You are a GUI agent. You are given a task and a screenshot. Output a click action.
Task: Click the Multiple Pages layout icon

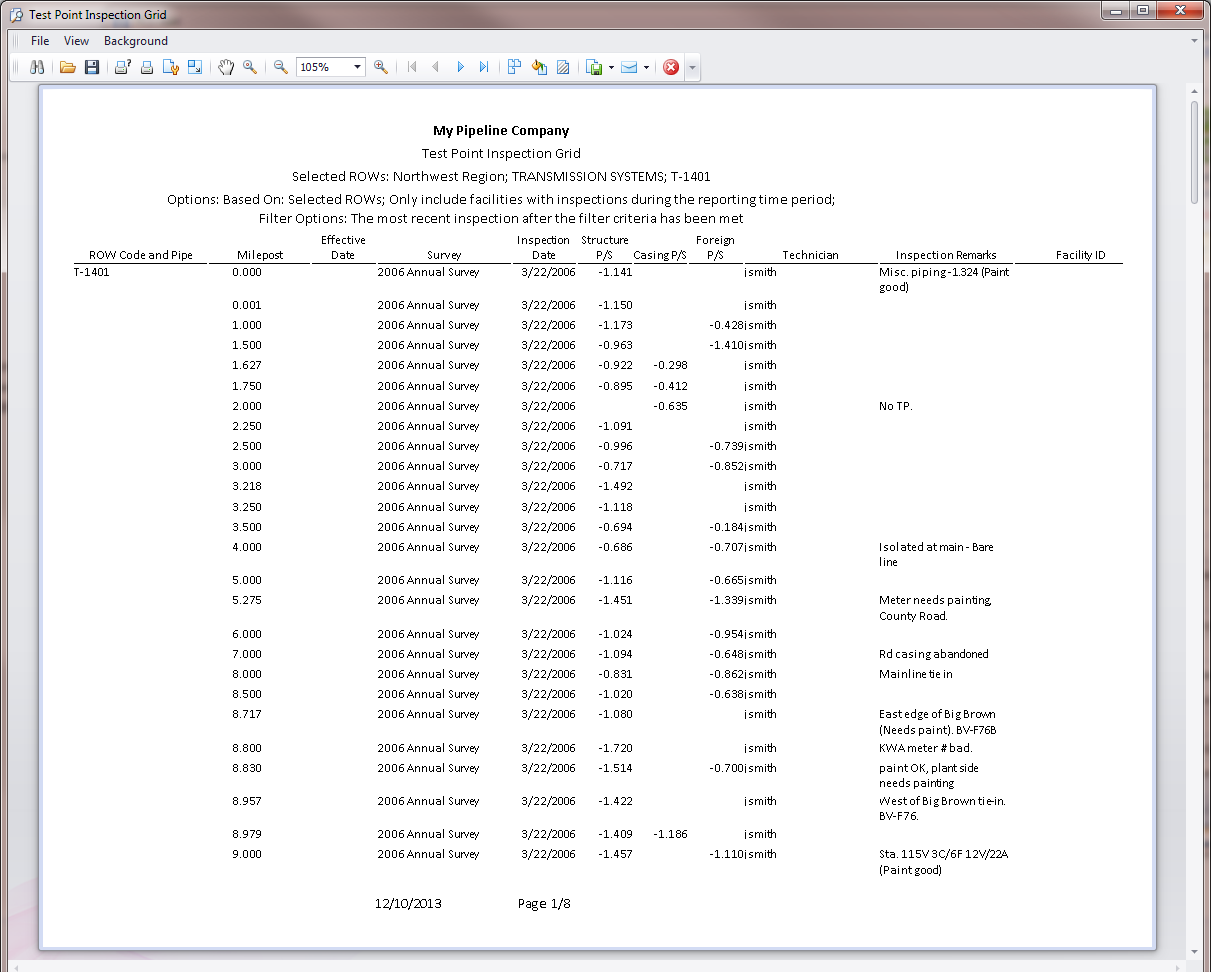pos(515,67)
